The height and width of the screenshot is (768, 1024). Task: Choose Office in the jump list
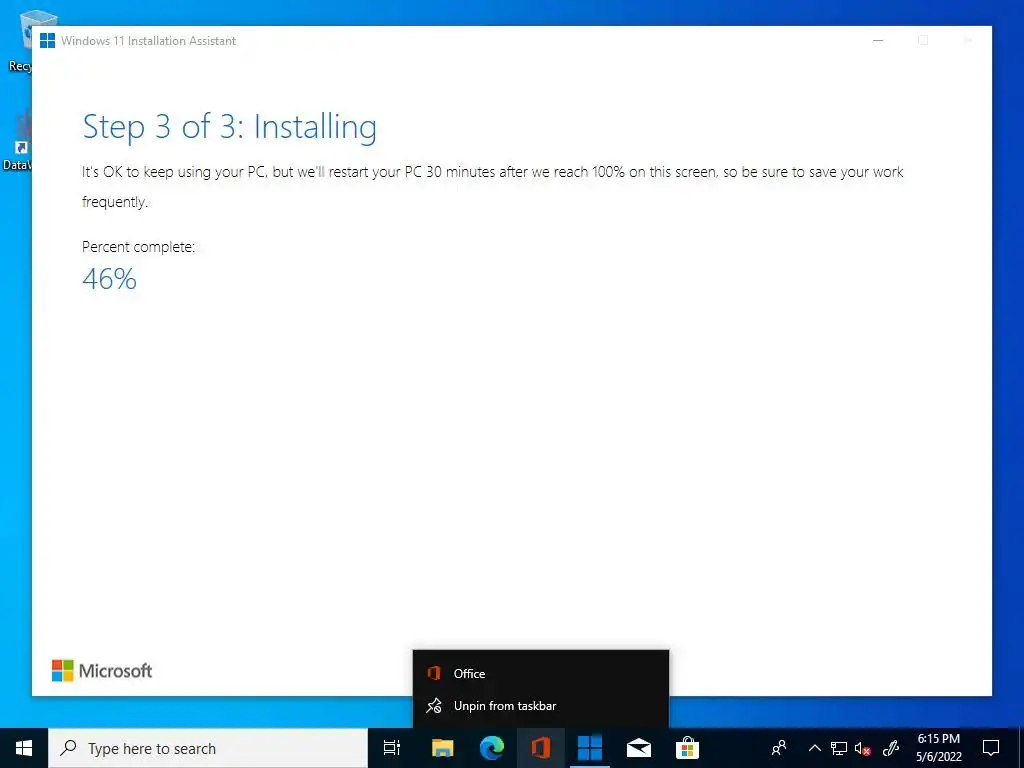click(541, 673)
